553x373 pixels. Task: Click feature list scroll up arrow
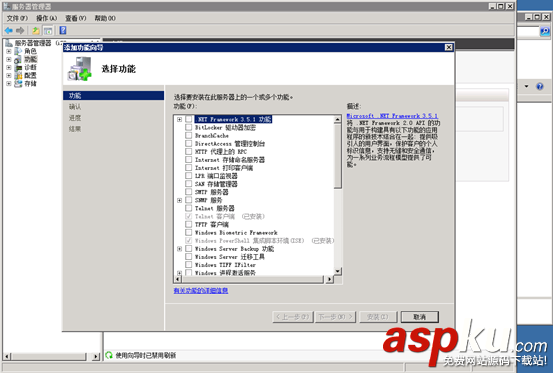[x=338, y=119]
